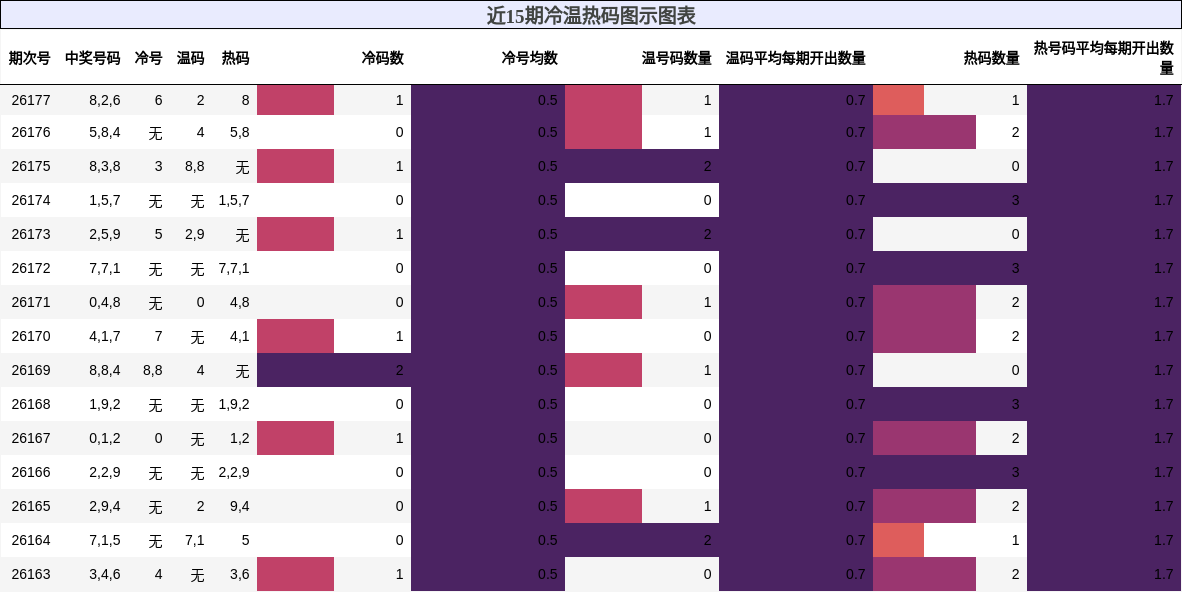The image size is (1182, 592).
Task: Select period number 26165
Action: [31, 506]
